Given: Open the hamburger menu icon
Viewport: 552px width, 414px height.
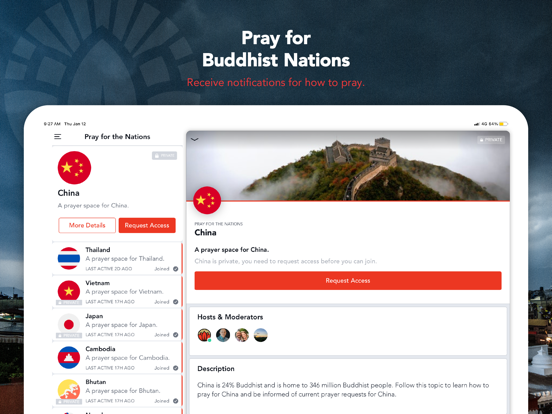Looking at the screenshot, I should click(x=58, y=137).
